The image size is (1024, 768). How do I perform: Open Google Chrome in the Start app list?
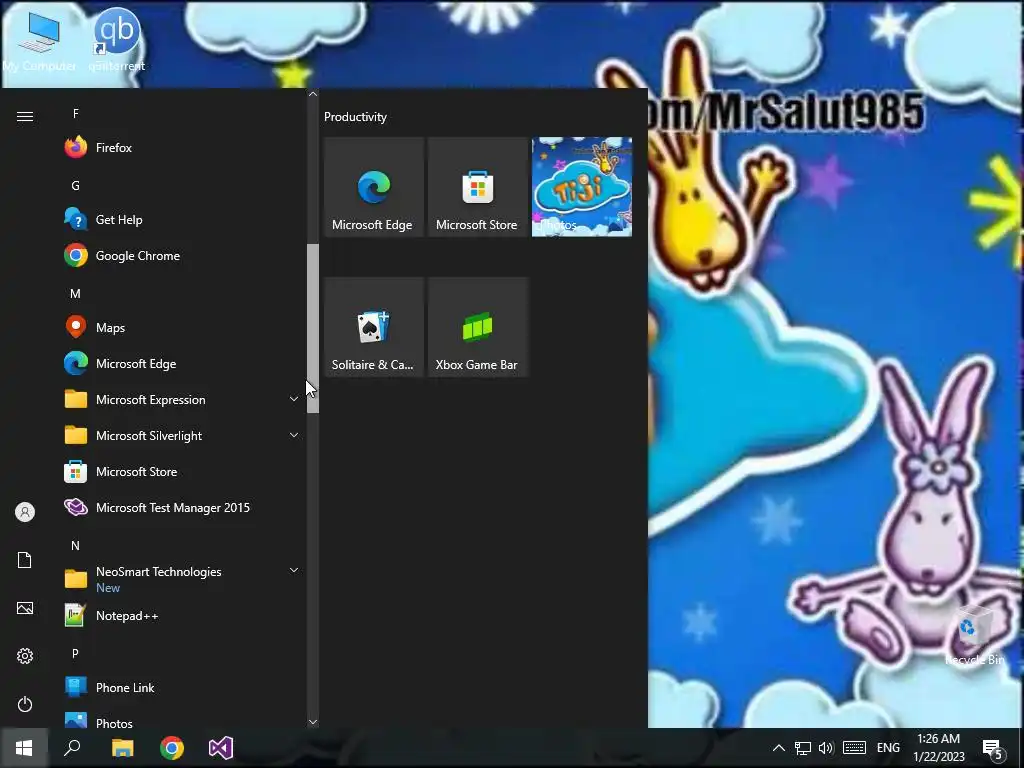pos(182,255)
